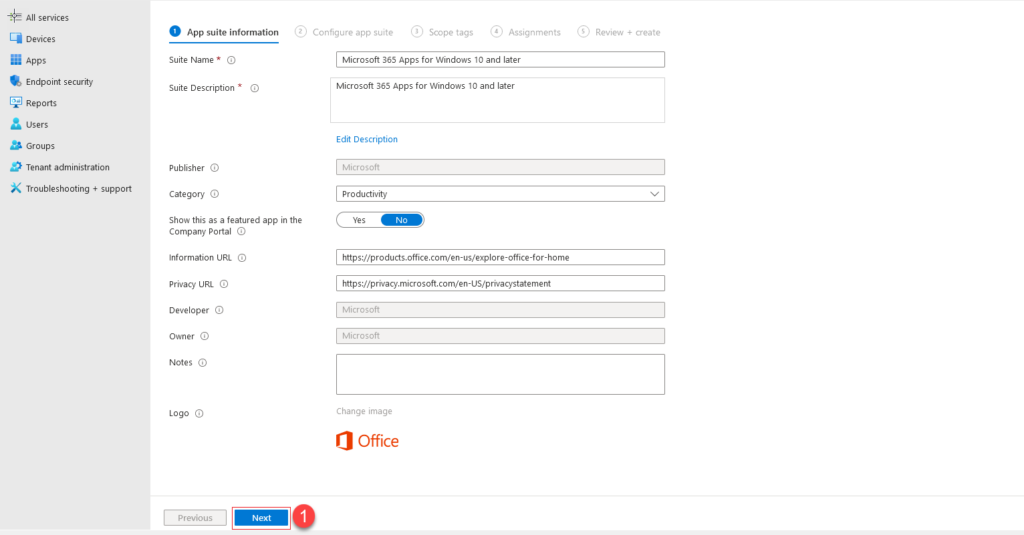
Task: Click Troubleshooting + support wrench icon
Action: point(16,188)
